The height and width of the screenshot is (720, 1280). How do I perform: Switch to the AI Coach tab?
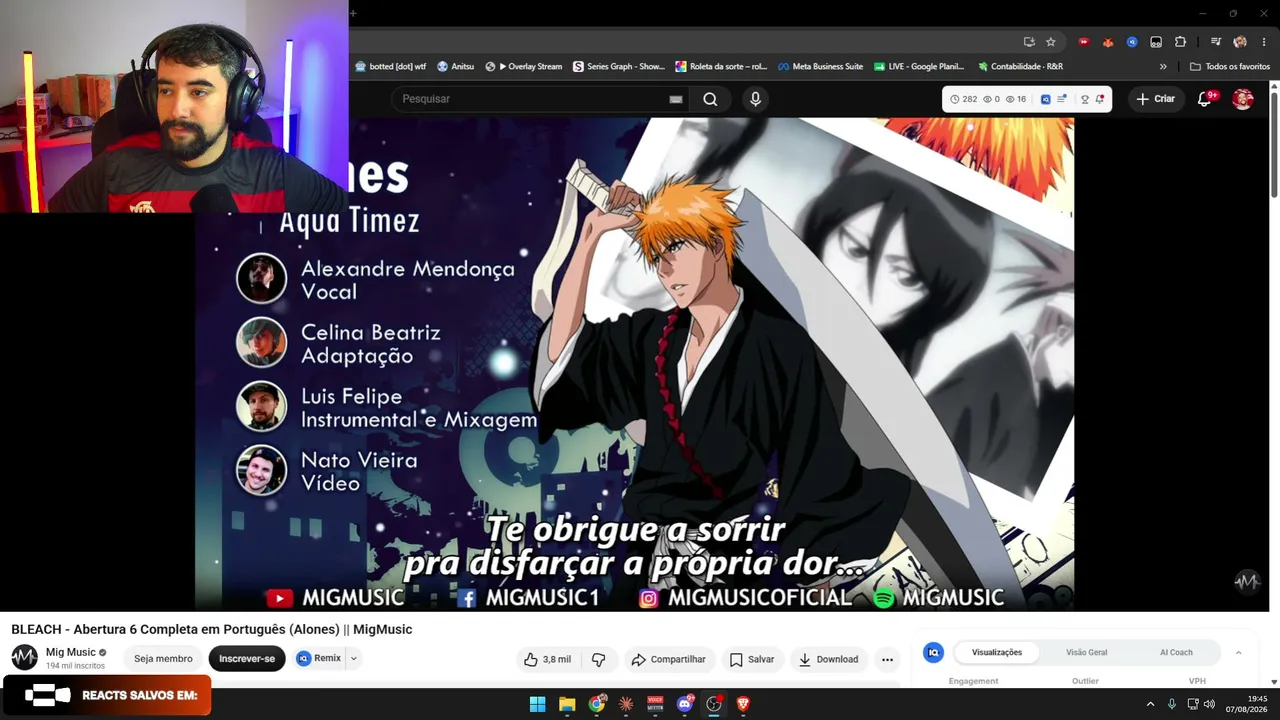point(1176,652)
